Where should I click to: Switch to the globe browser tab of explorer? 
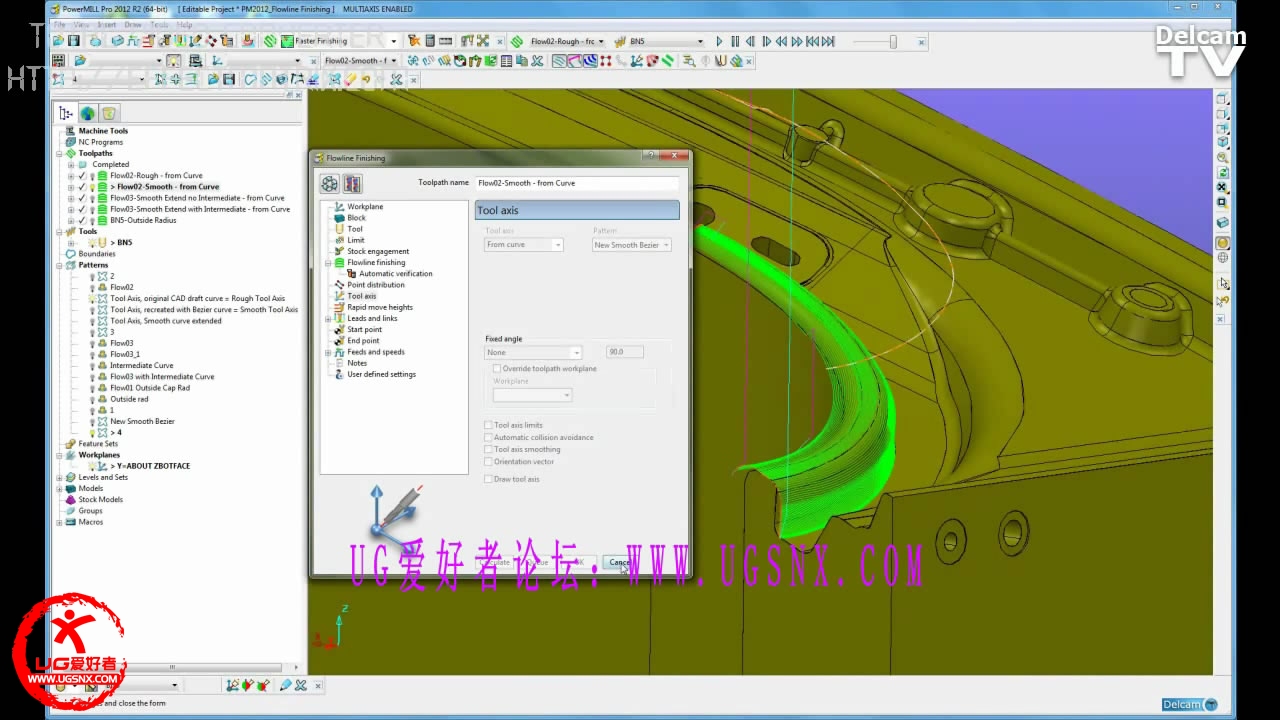[88, 113]
